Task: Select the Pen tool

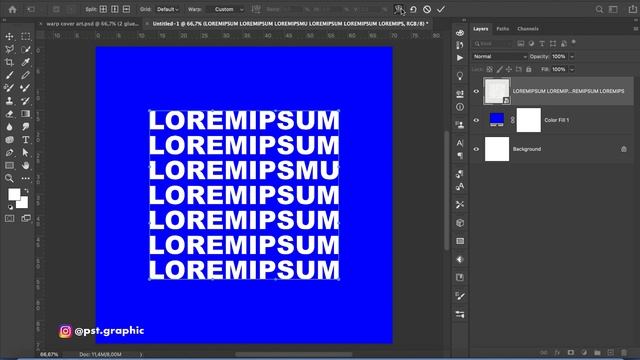Action: click(9, 153)
